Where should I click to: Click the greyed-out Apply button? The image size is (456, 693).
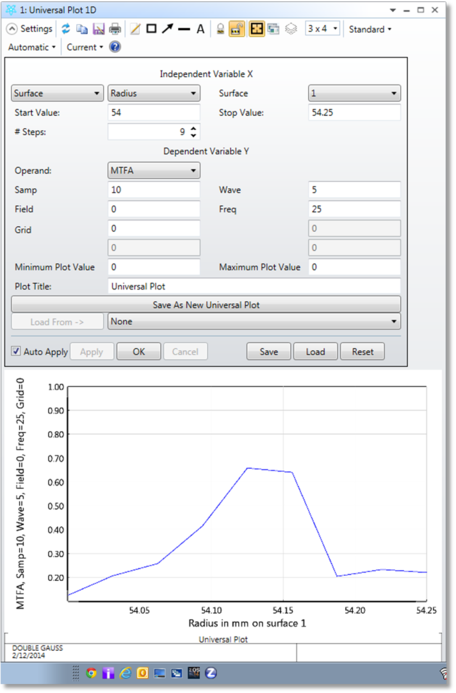(x=91, y=352)
